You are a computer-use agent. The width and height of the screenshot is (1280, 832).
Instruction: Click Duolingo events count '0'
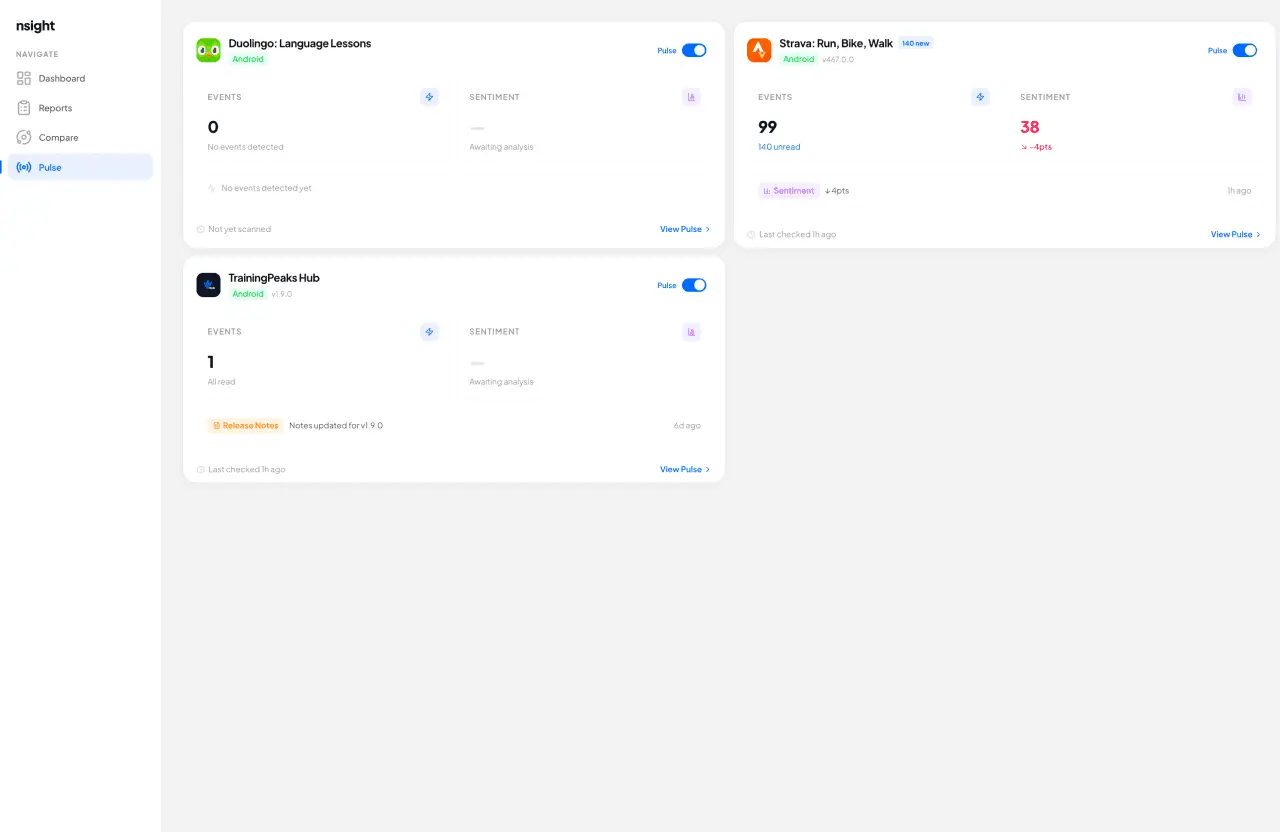[x=213, y=127]
